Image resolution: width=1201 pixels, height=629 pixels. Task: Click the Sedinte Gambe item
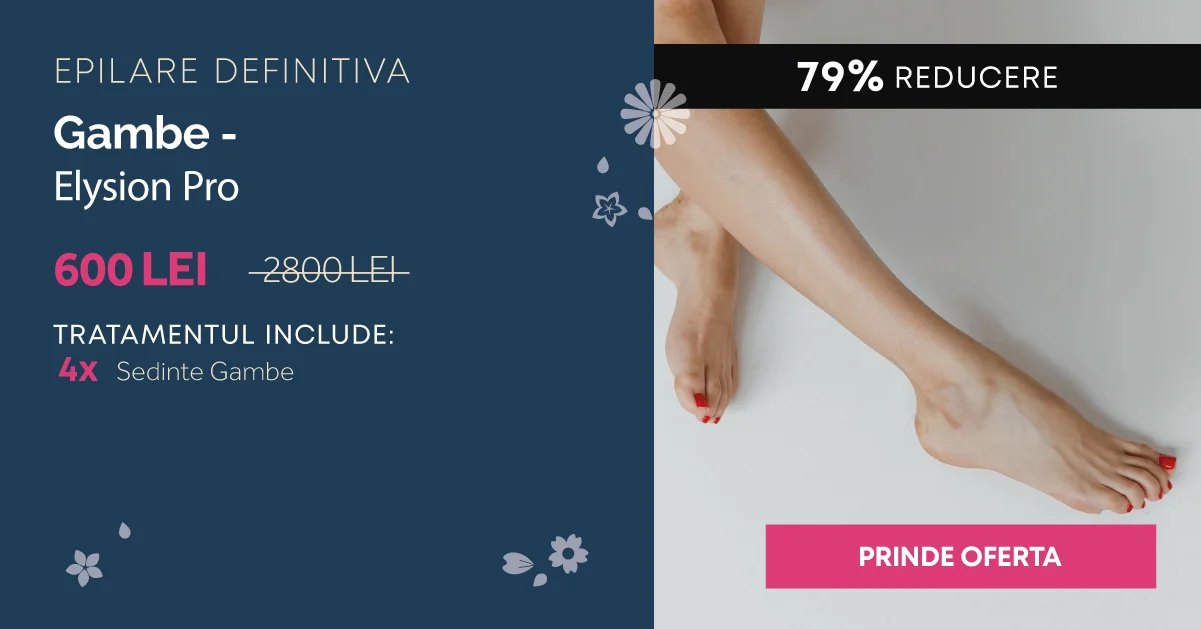(x=205, y=373)
